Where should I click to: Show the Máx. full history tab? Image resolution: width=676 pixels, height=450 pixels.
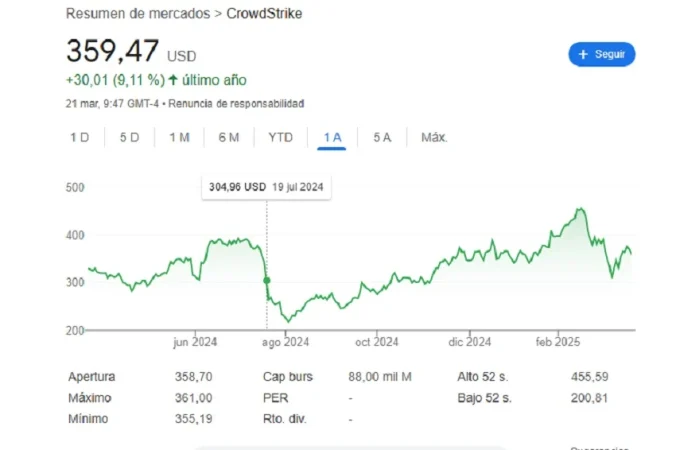pos(434,138)
